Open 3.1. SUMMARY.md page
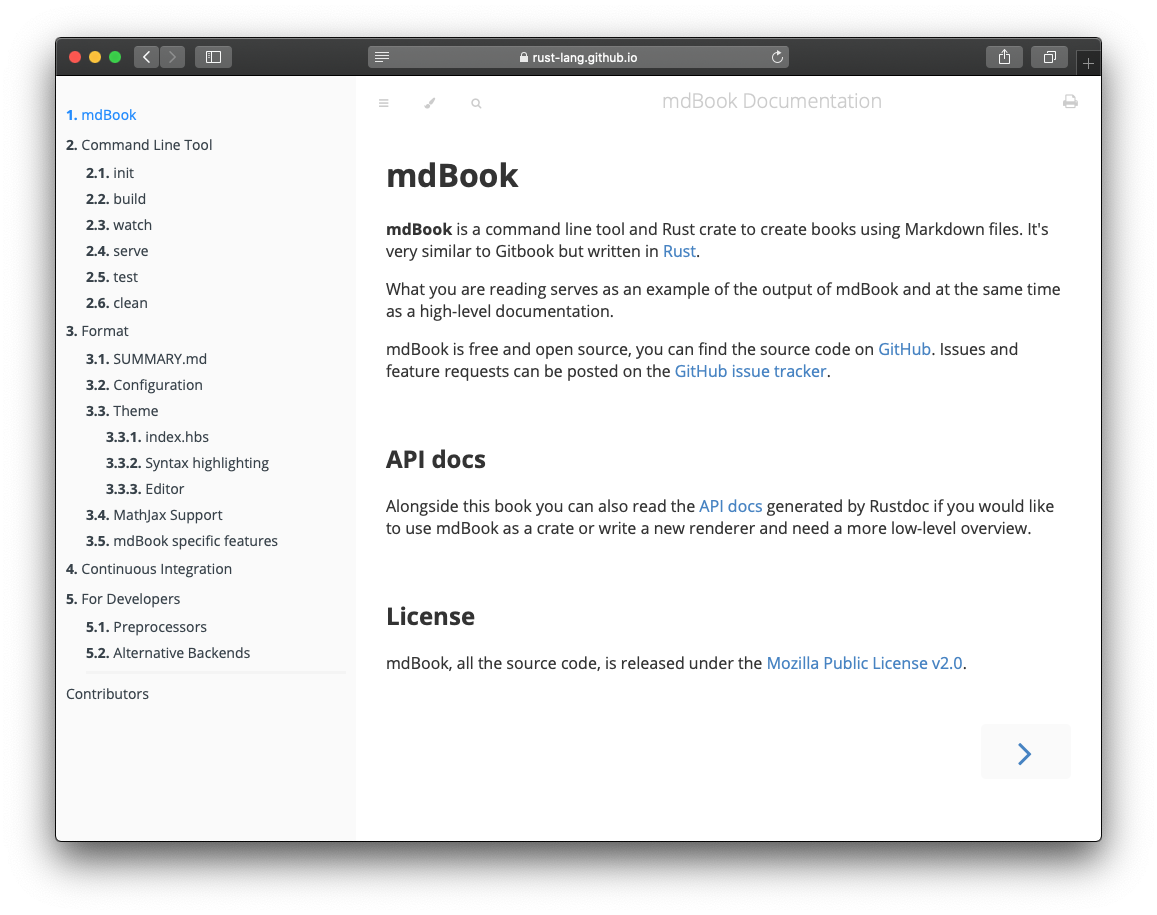The image size is (1157, 915). (x=146, y=359)
